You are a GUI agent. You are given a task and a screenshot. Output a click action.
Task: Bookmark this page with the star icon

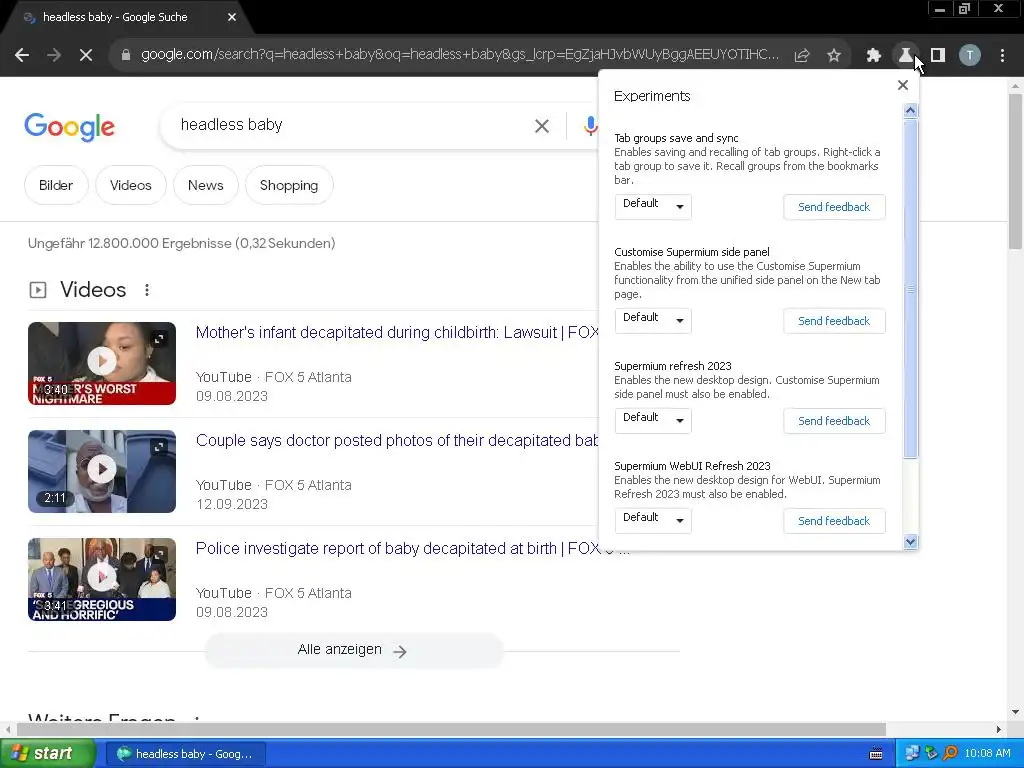(833, 56)
